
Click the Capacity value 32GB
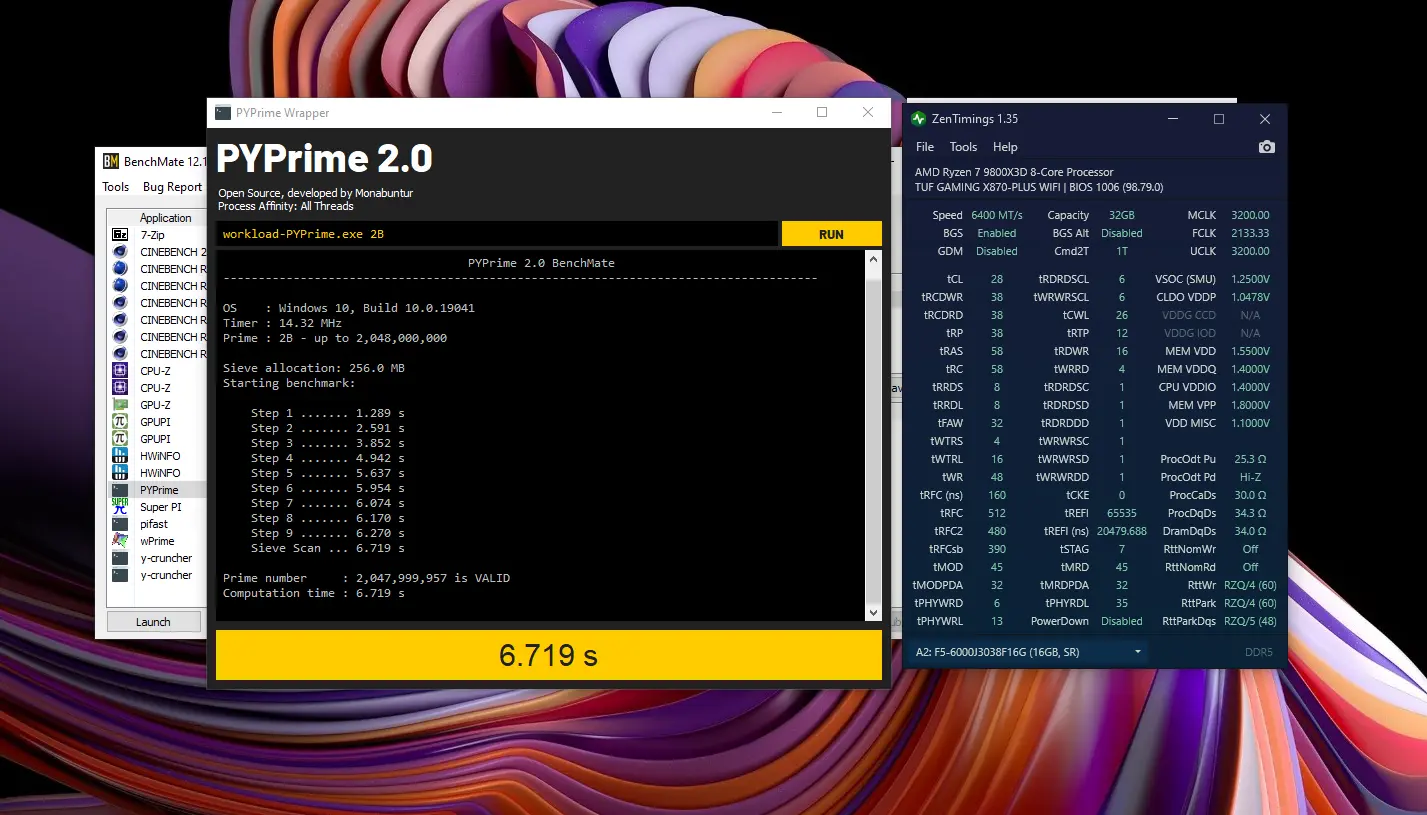[1121, 215]
